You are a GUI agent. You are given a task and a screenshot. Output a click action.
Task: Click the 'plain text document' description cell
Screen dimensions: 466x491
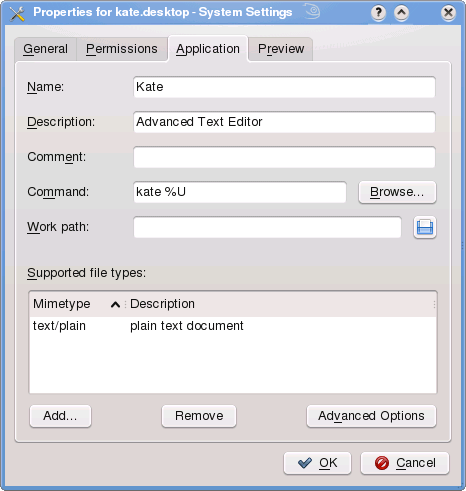click(187, 326)
